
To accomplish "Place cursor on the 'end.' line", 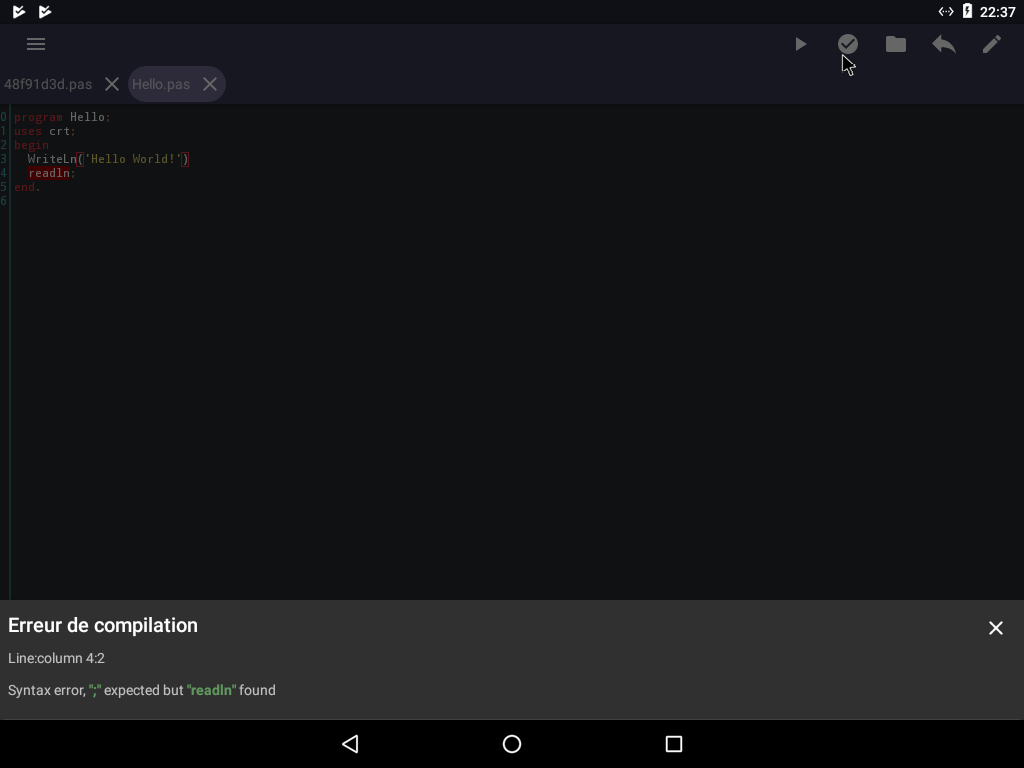I will click(27, 187).
